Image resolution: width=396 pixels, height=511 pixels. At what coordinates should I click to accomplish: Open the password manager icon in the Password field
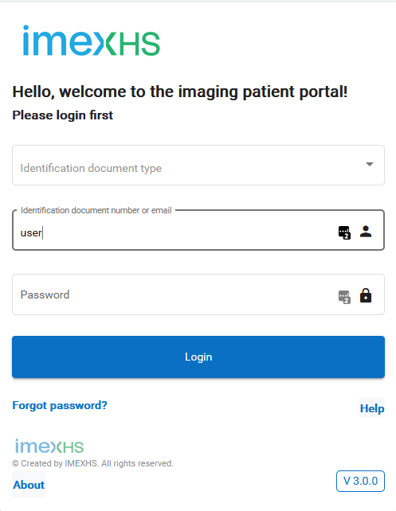pos(344,297)
